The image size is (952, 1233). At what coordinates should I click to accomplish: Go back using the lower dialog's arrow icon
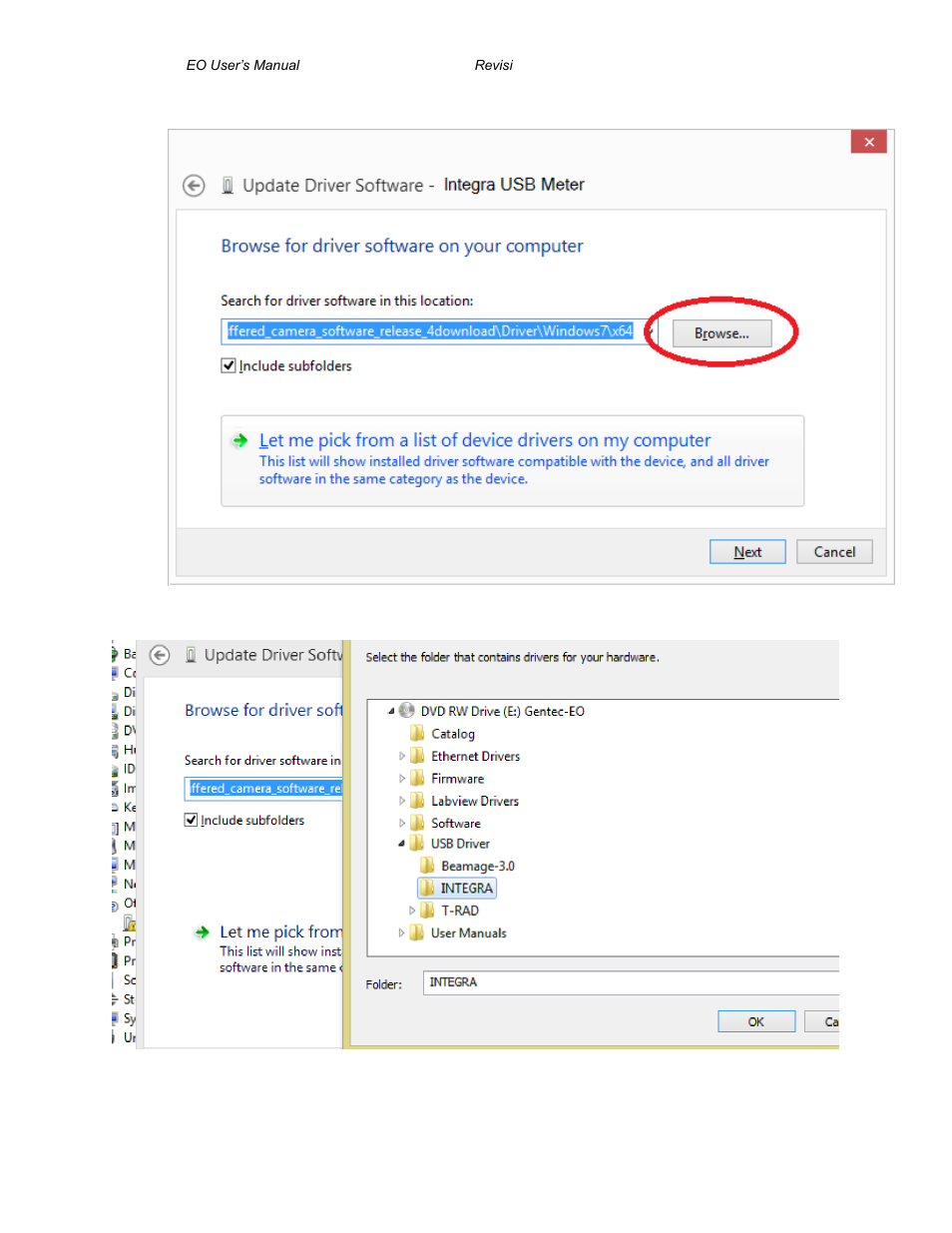tap(160, 655)
